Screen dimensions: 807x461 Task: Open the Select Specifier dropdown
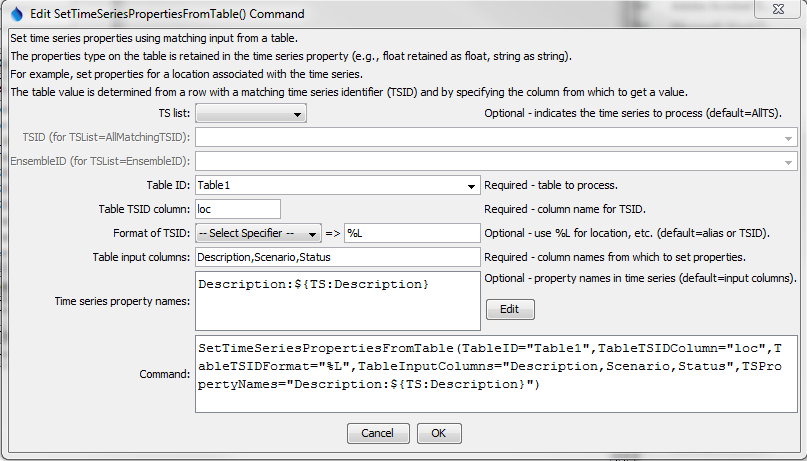[313, 234]
